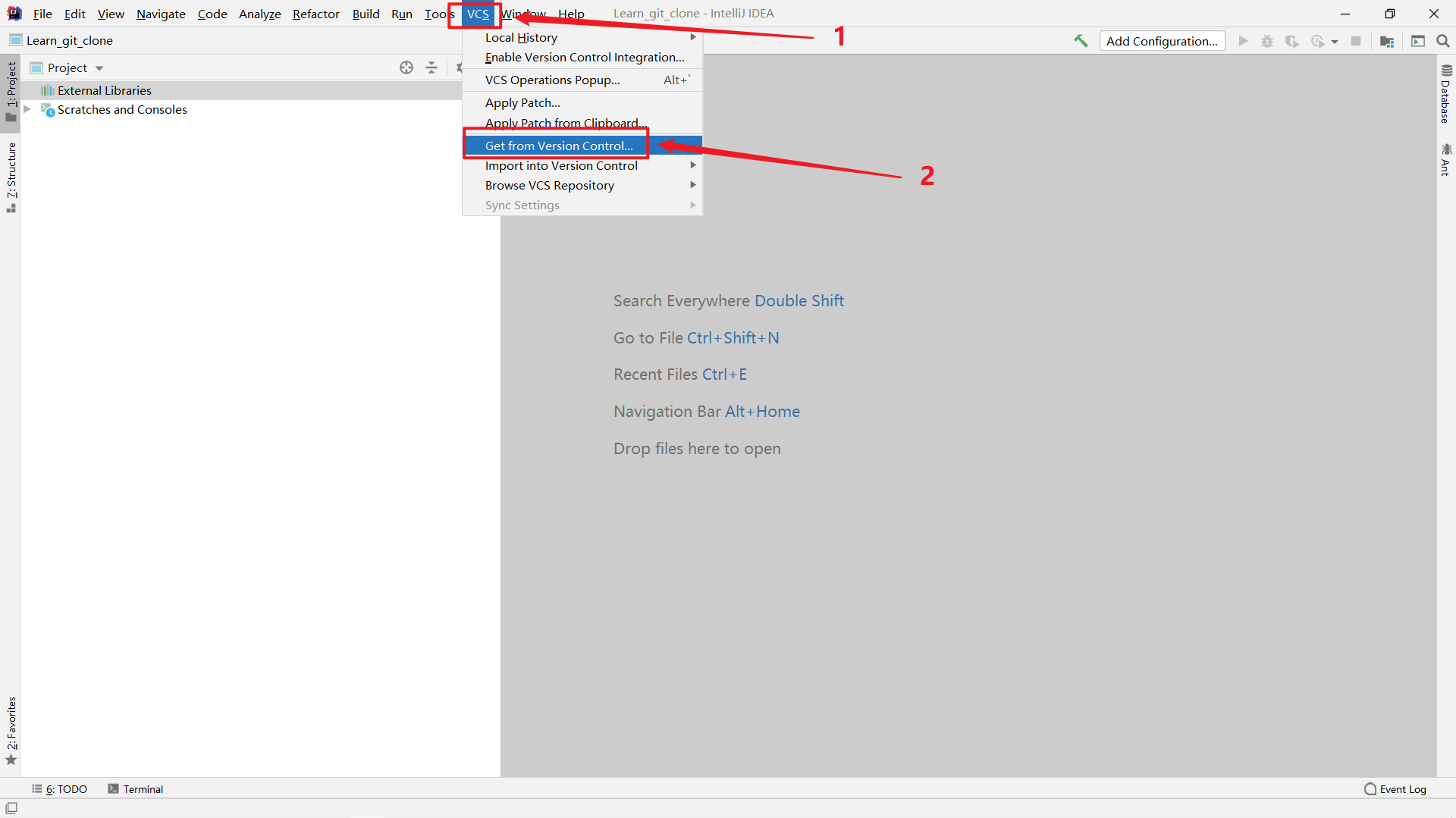Image resolution: width=1456 pixels, height=818 pixels.
Task: Click the Add Configuration... button
Action: click(1162, 41)
